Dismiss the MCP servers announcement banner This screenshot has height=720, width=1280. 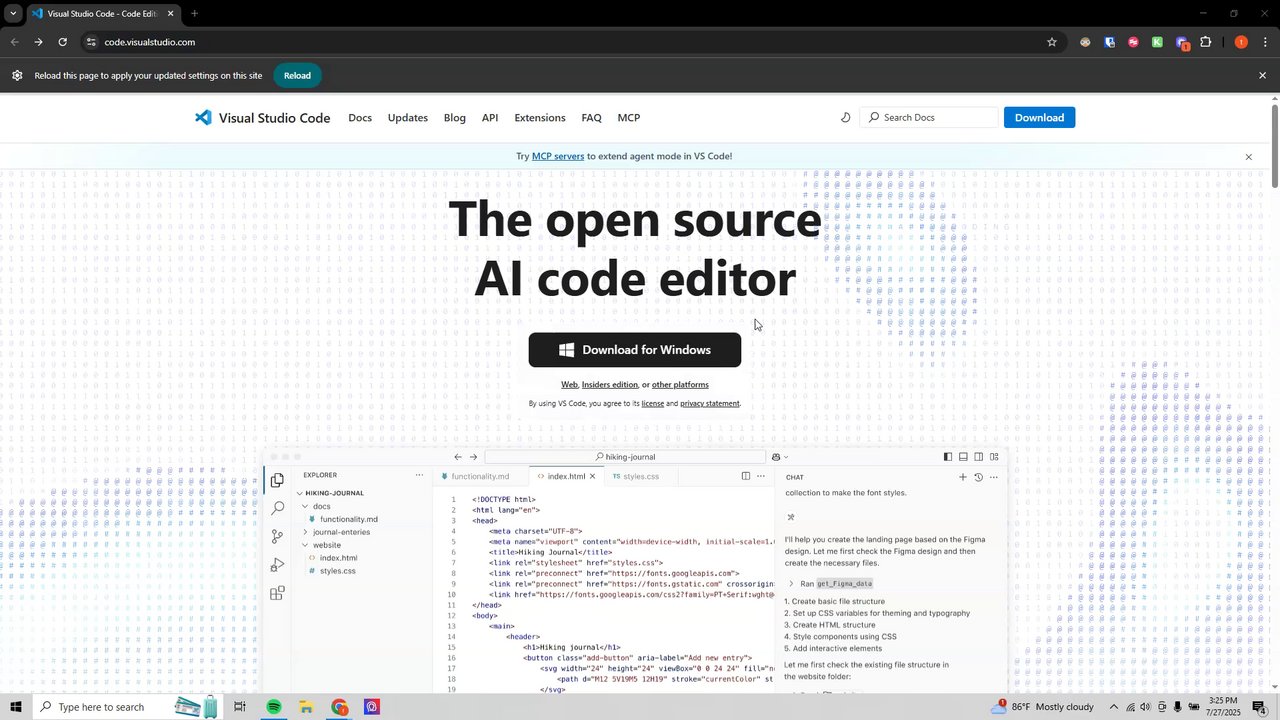(1248, 157)
